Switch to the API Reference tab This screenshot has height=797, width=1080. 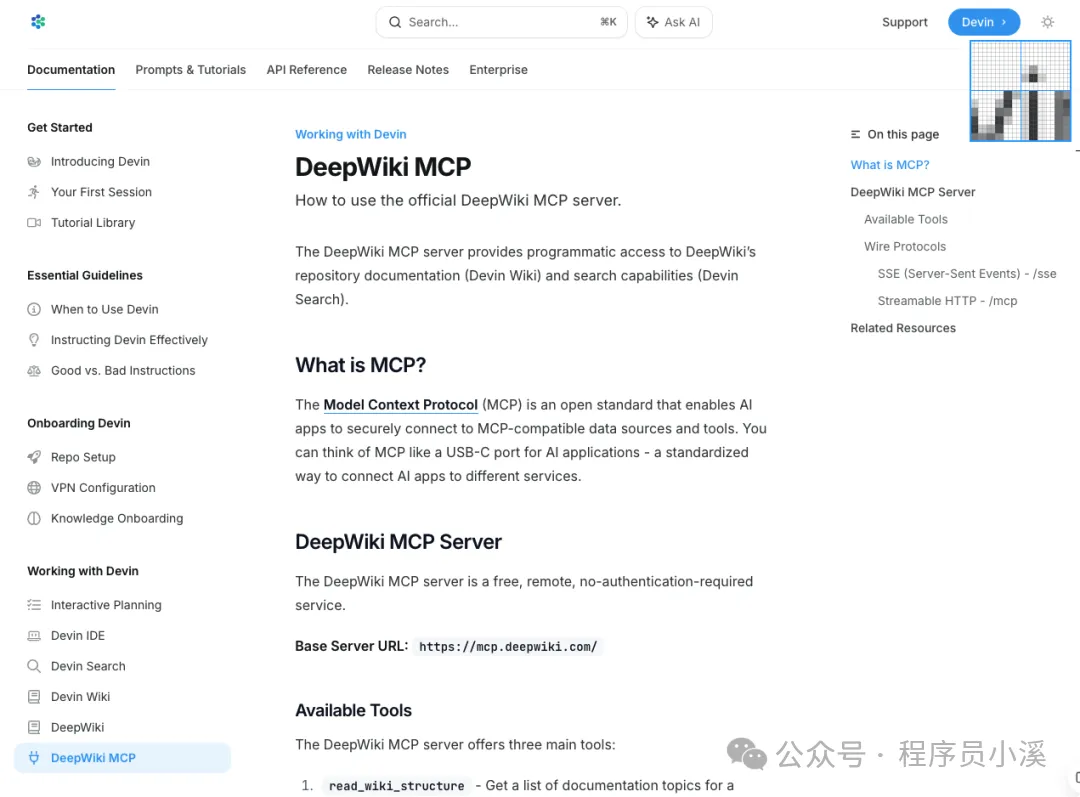coord(306,70)
